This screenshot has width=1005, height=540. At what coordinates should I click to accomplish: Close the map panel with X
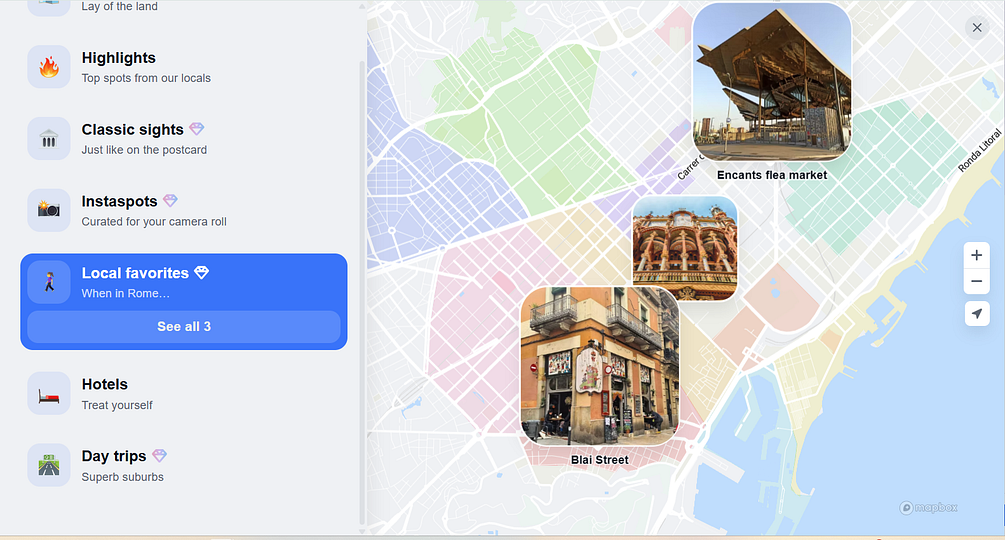coord(977,28)
